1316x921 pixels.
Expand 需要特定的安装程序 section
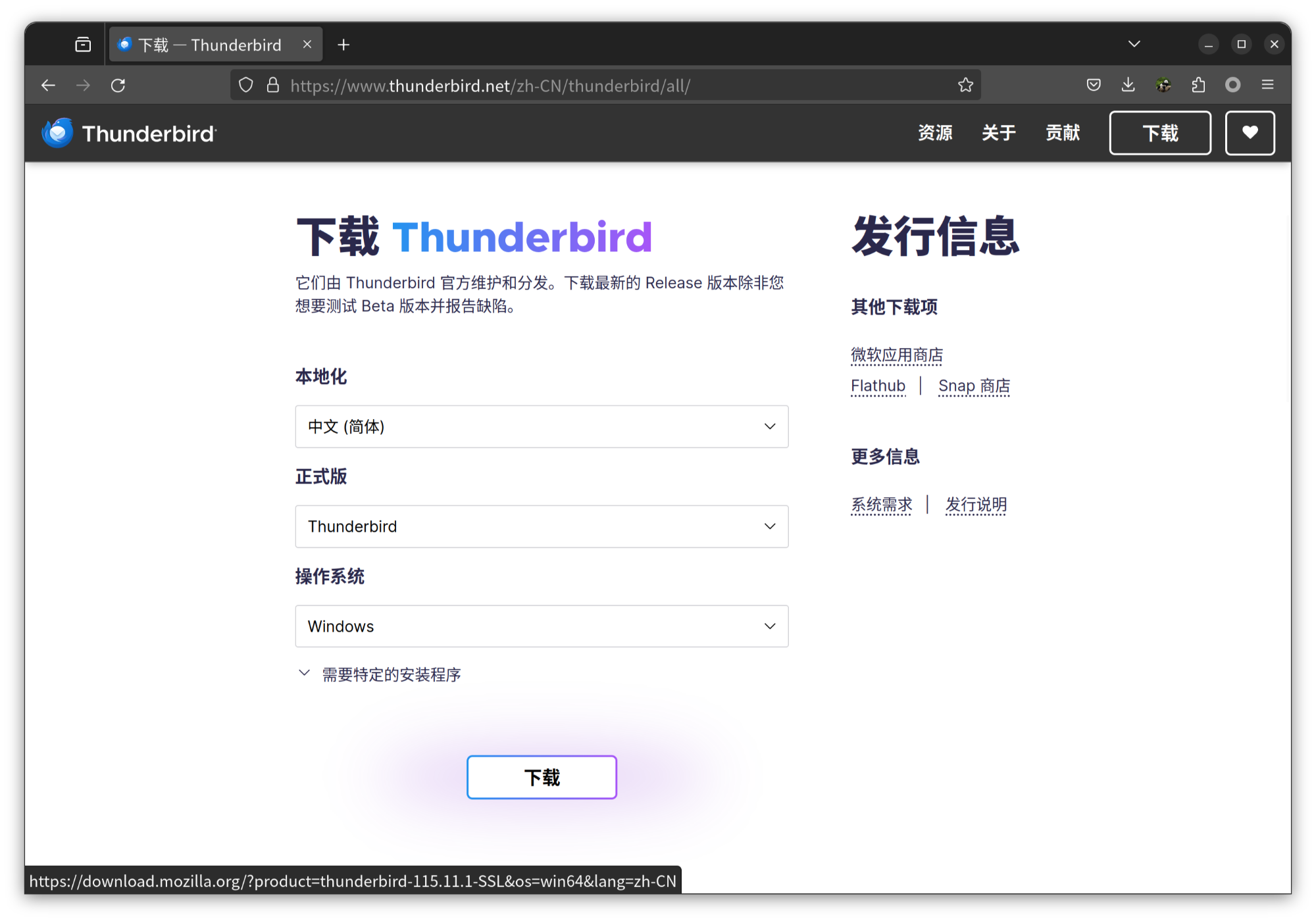(x=390, y=674)
